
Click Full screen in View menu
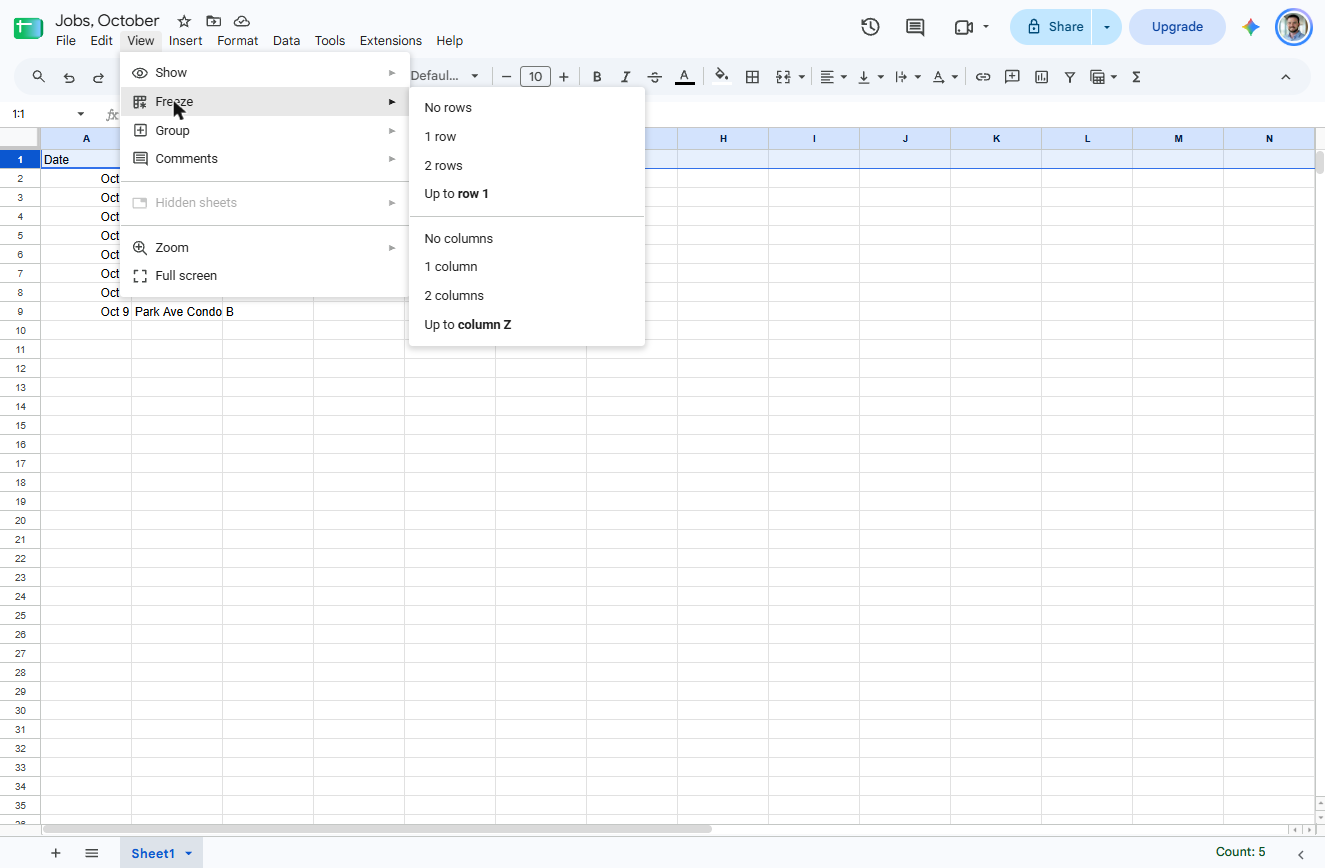click(x=265, y=276)
